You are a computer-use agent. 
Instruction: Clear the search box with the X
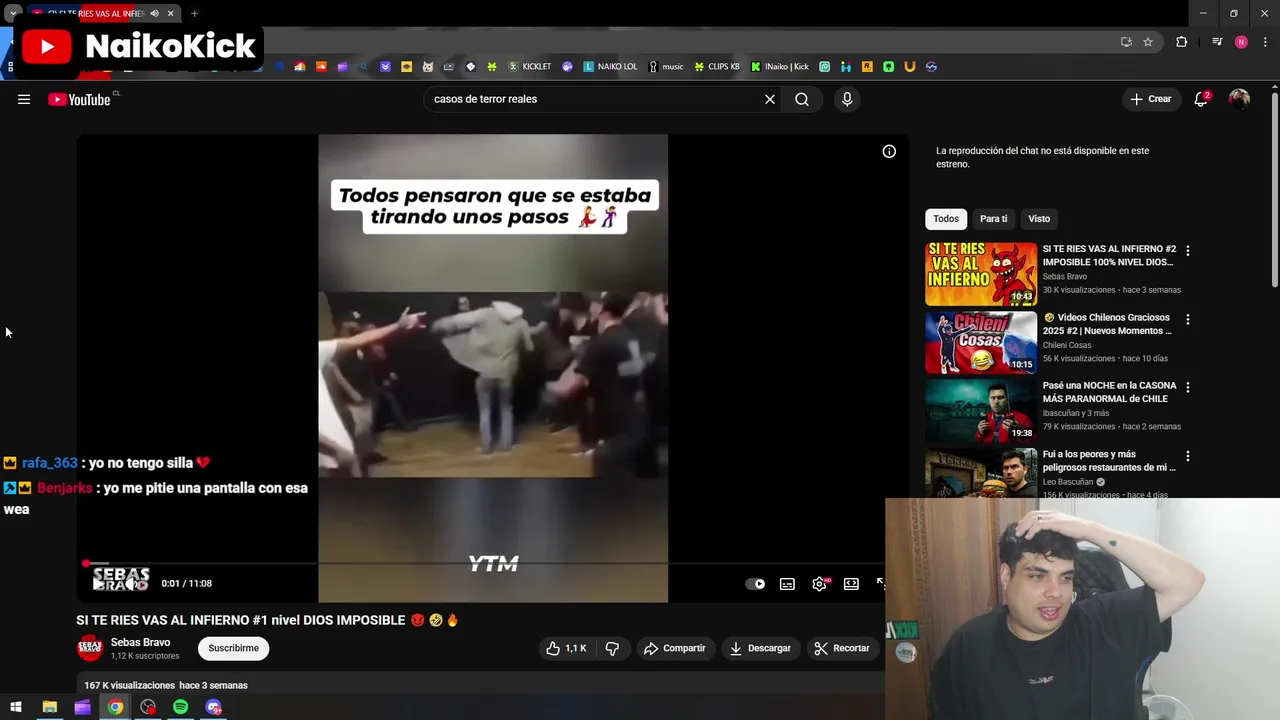coord(770,99)
